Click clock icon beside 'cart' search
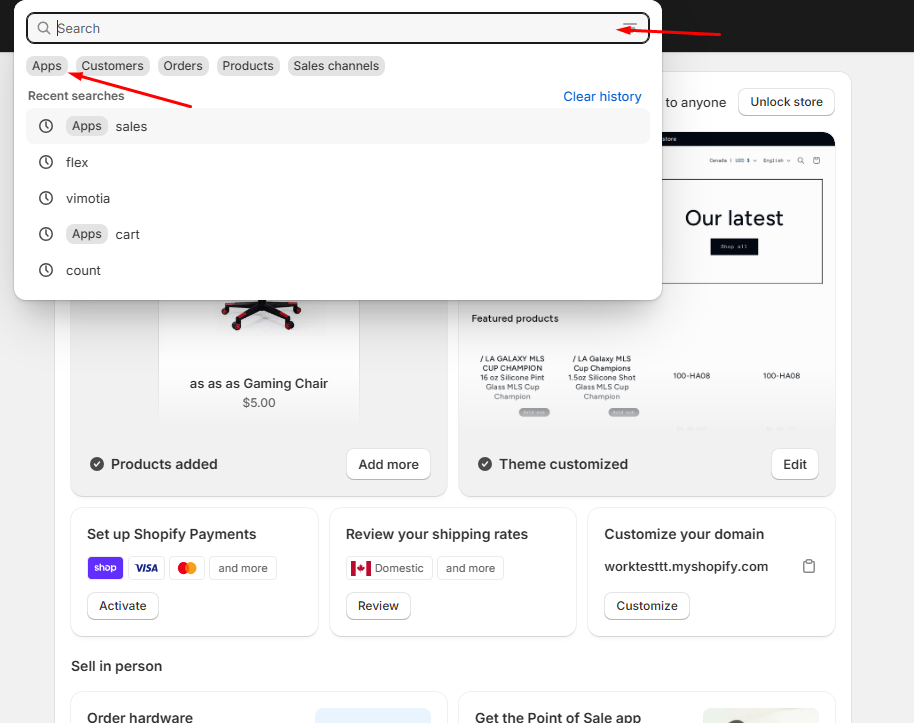Image resolution: width=914 pixels, height=723 pixels. pos(46,234)
